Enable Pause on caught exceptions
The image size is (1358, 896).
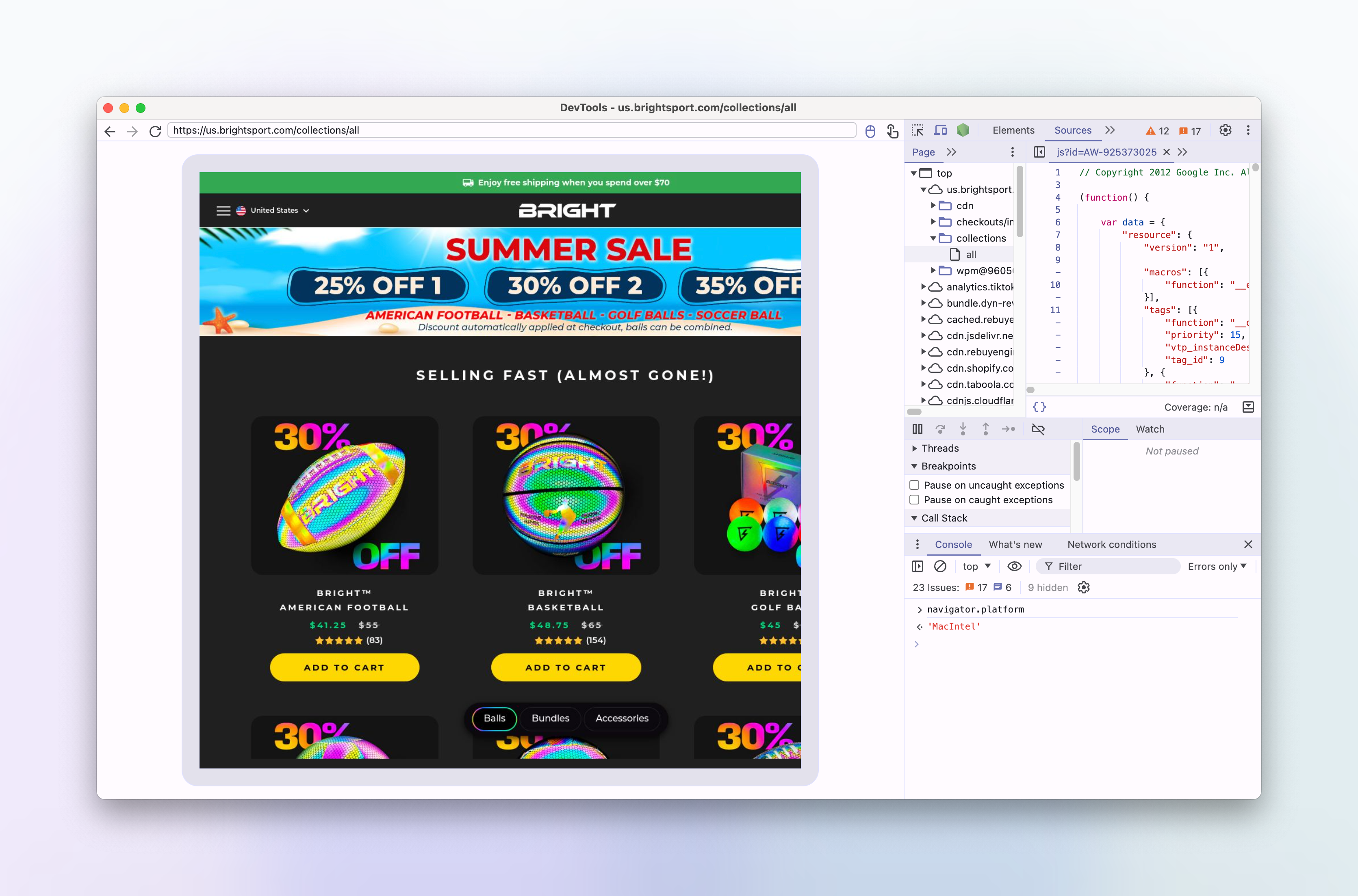tap(915, 500)
